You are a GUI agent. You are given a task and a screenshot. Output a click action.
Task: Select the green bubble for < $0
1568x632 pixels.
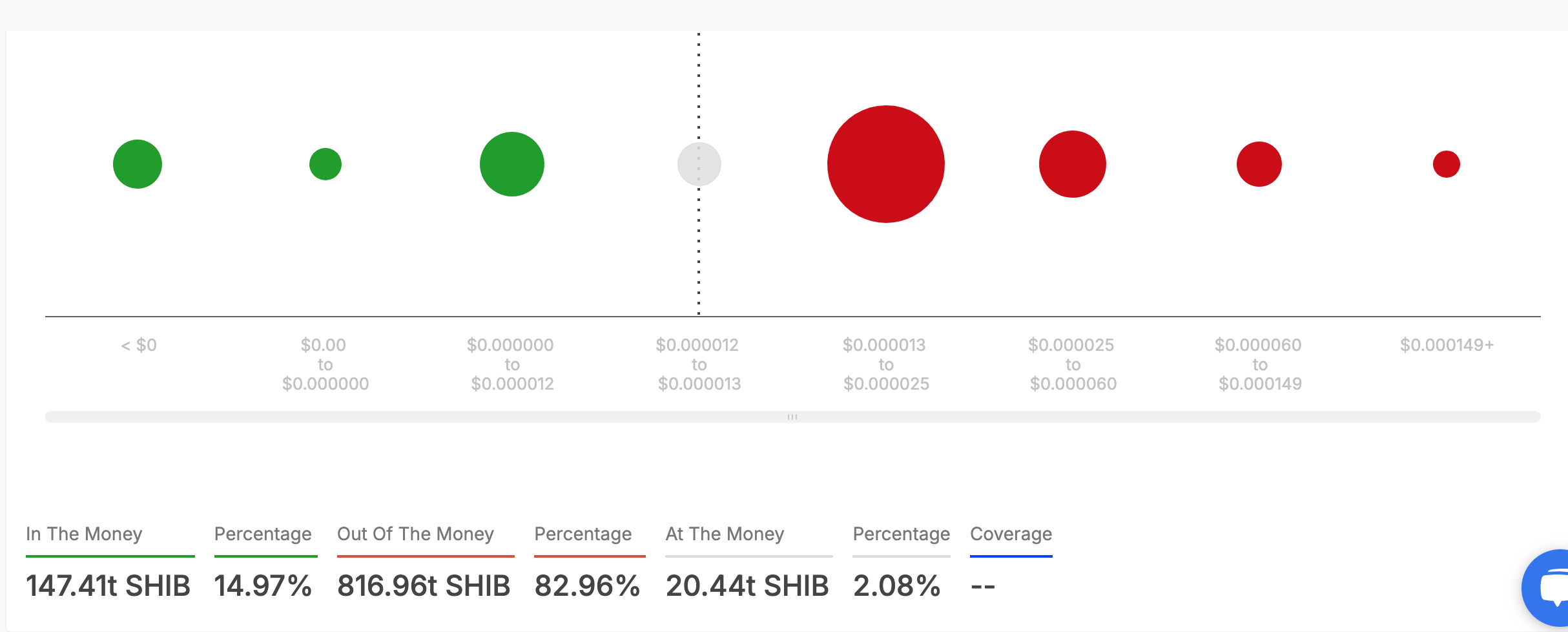pyautogui.click(x=138, y=164)
